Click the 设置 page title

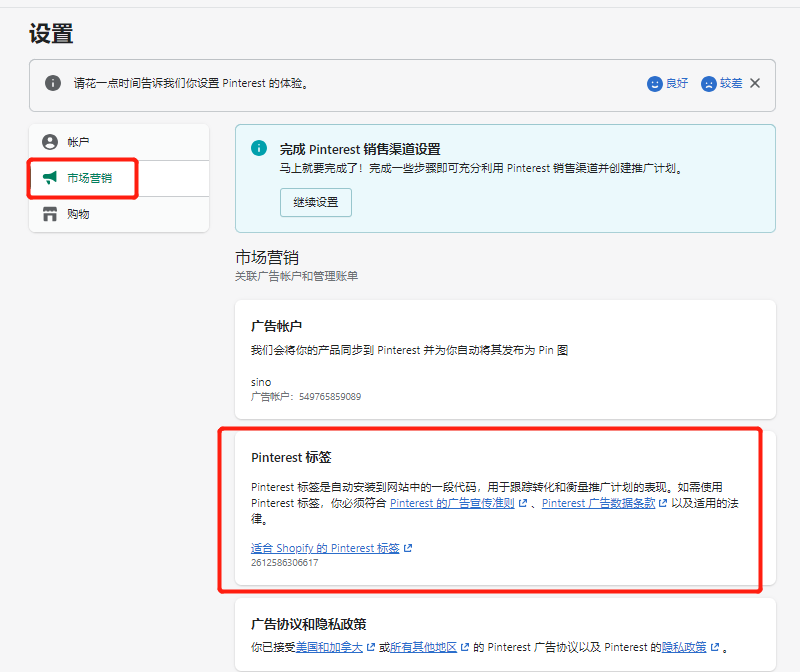pos(51,33)
